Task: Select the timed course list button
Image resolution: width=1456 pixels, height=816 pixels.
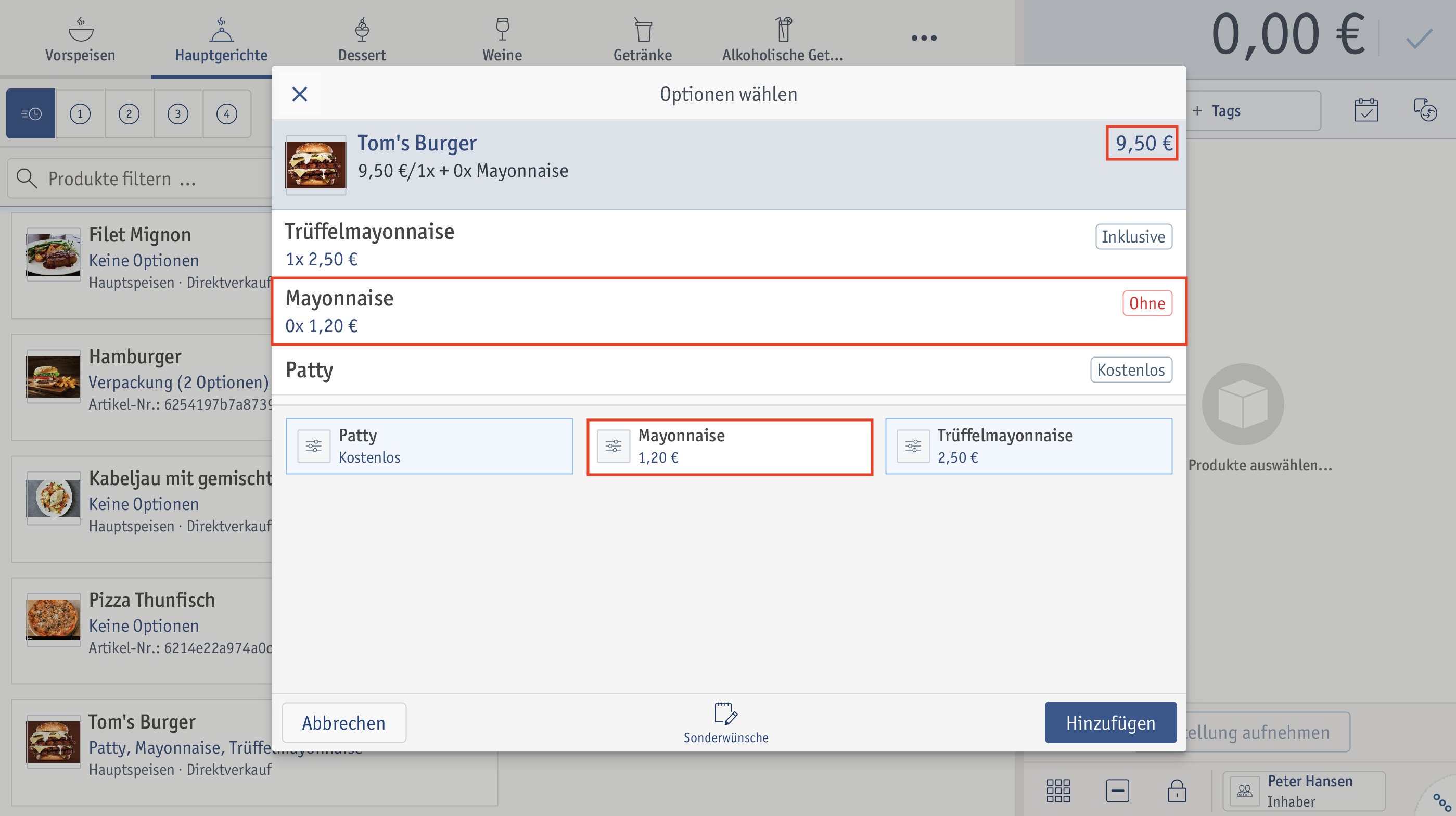Action: point(31,113)
